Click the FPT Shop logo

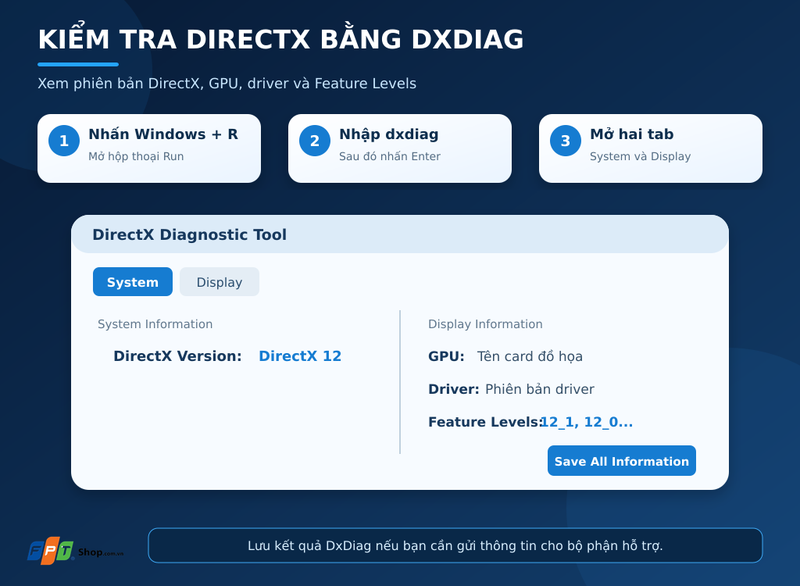click(x=76, y=550)
